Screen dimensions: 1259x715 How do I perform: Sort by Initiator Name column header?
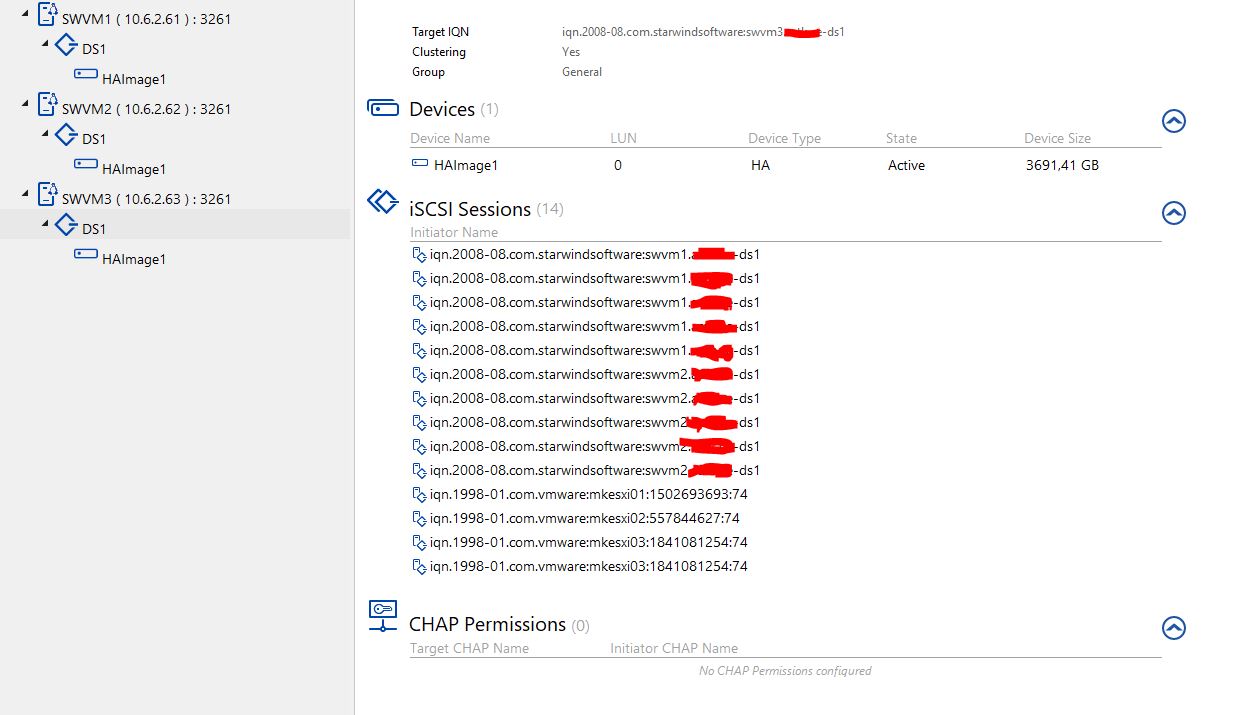[x=454, y=232]
